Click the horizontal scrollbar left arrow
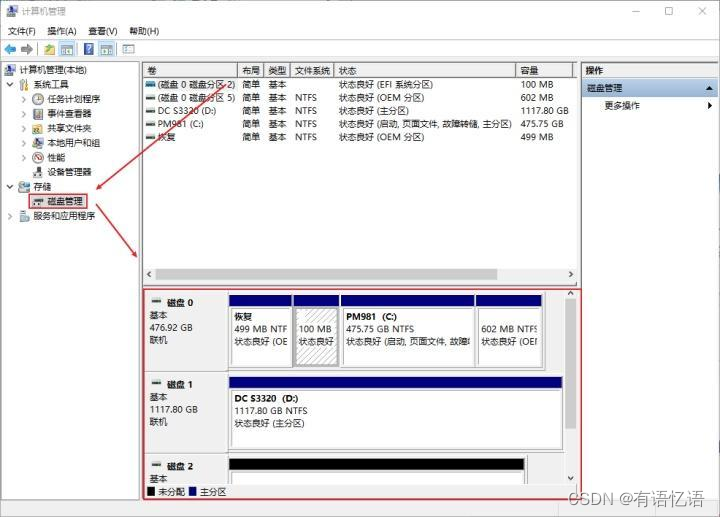This screenshot has width=720, height=517. 149,274
